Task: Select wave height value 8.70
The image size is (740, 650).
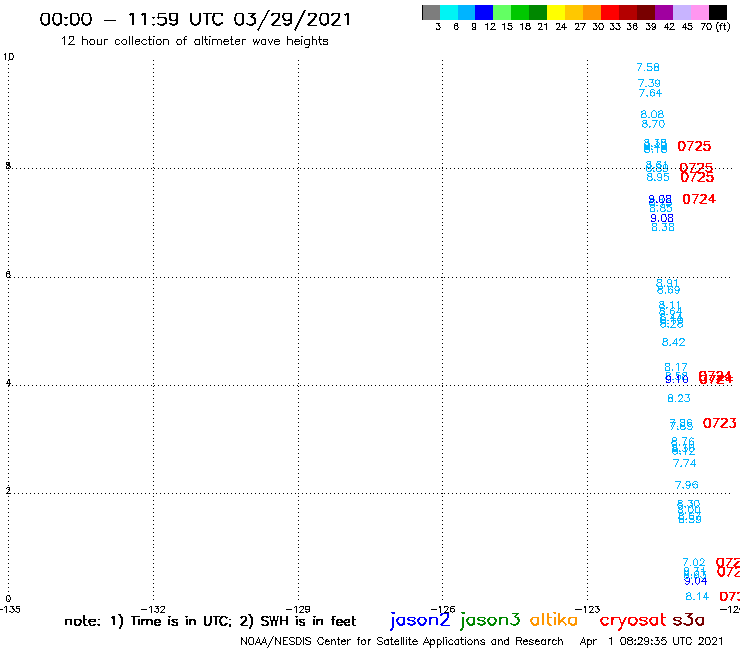Action: coord(653,124)
